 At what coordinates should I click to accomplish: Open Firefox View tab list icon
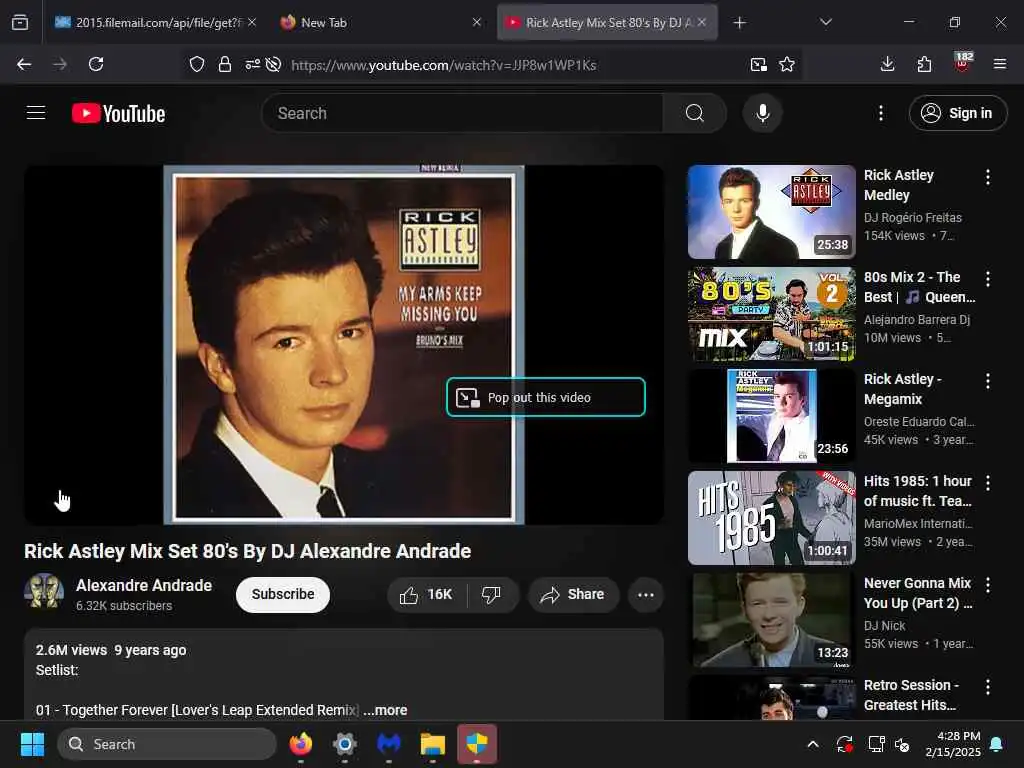click(x=20, y=22)
